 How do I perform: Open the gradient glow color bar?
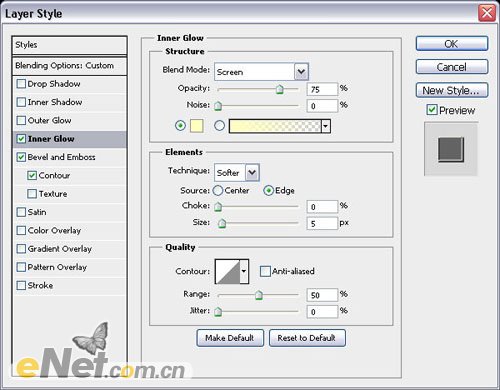(x=275, y=126)
